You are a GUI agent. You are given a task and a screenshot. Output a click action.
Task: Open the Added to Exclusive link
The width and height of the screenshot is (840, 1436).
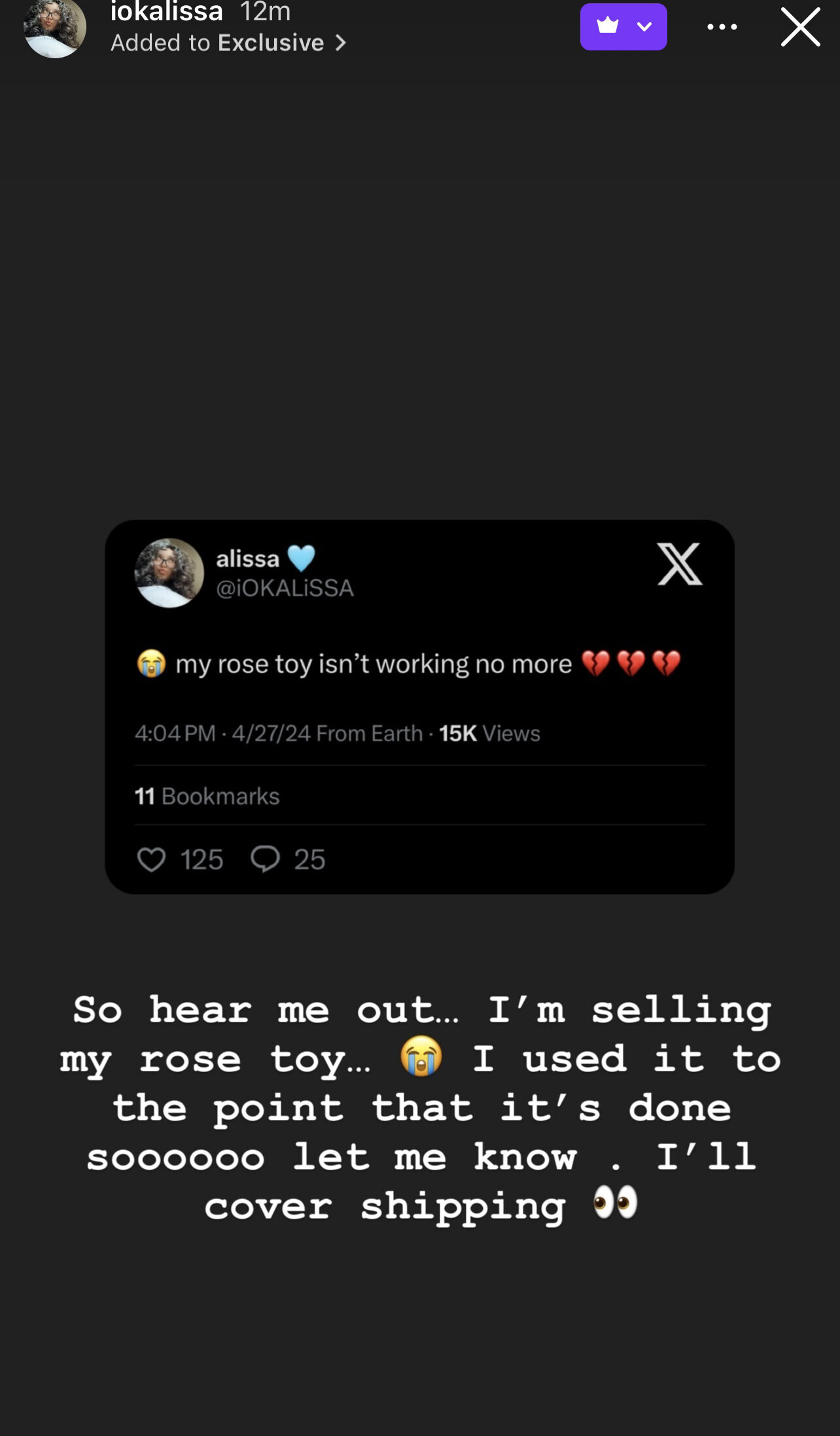(218, 43)
